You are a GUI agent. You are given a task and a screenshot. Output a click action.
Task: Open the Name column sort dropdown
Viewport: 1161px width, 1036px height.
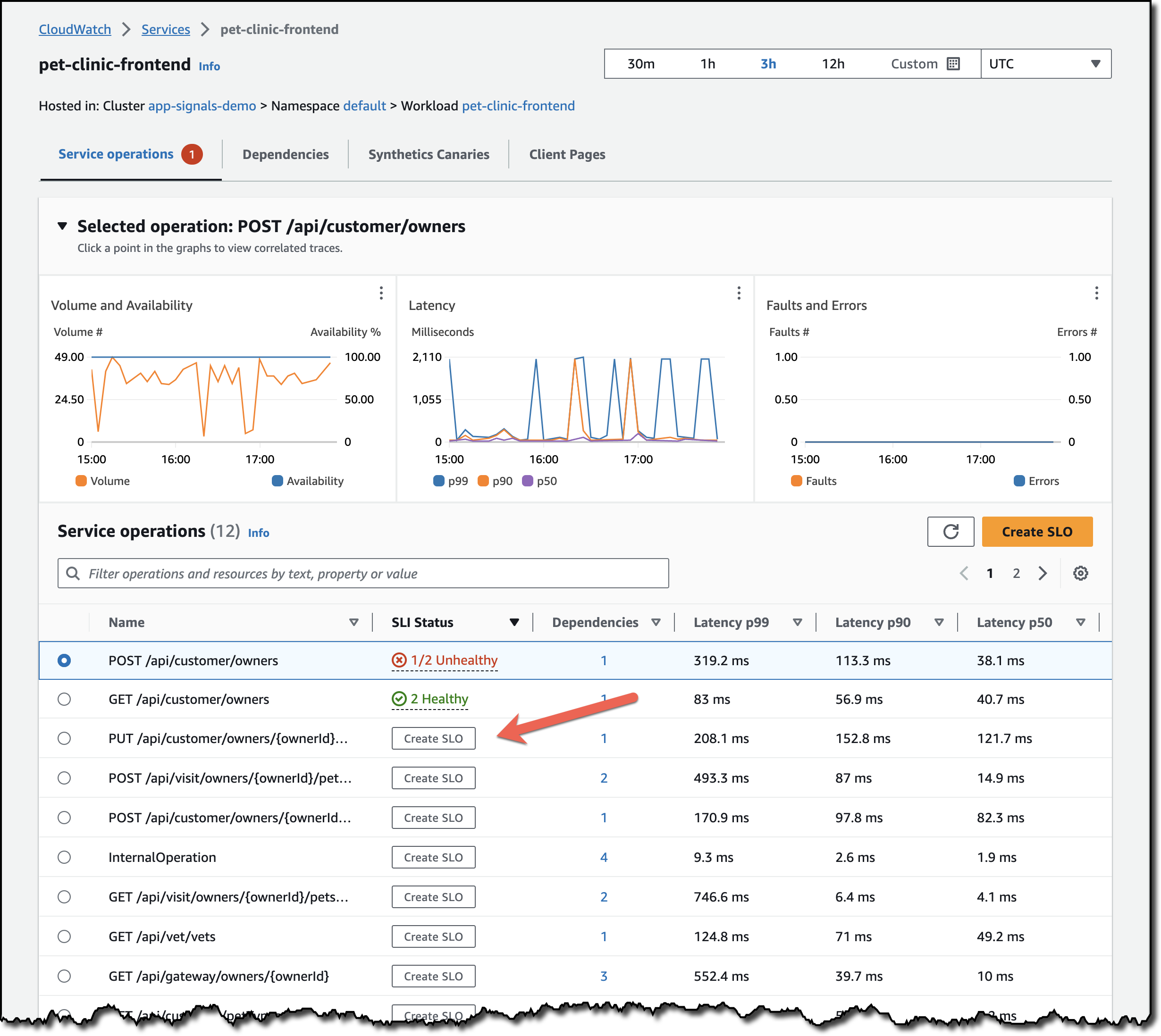353,622
